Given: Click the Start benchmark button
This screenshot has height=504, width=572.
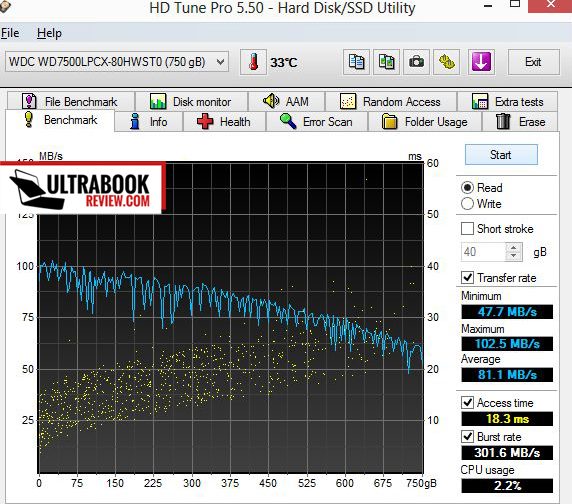Looking at the screenshot, I should 501,155.
